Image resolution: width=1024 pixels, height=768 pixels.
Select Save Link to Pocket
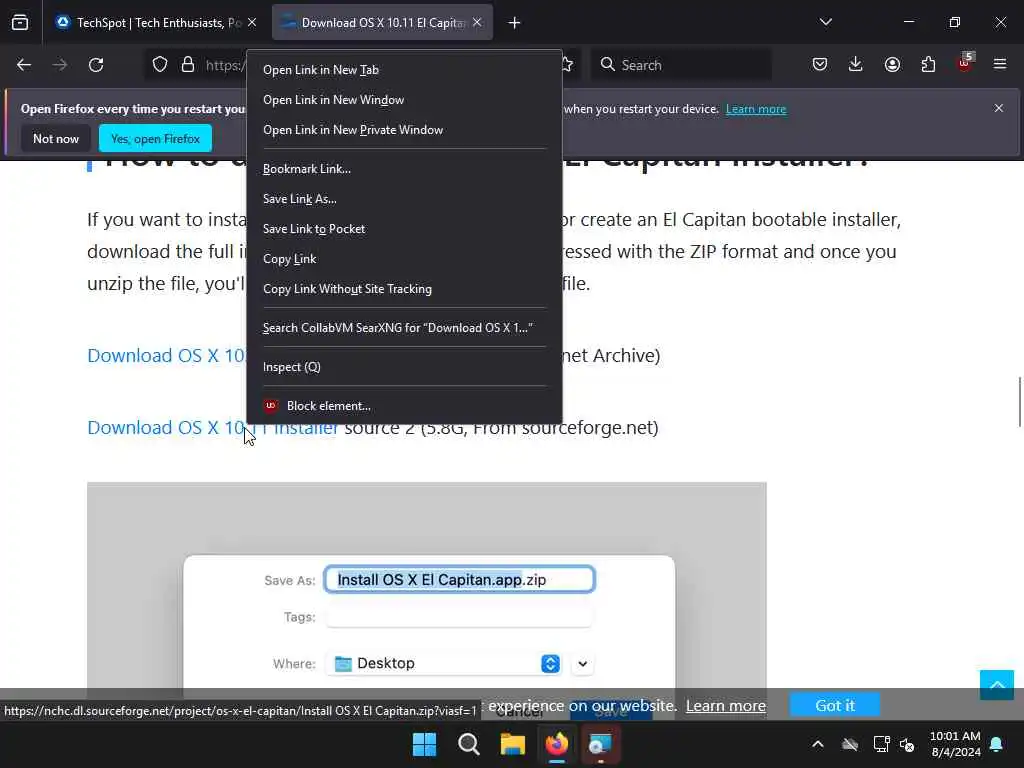click(404, 229)
